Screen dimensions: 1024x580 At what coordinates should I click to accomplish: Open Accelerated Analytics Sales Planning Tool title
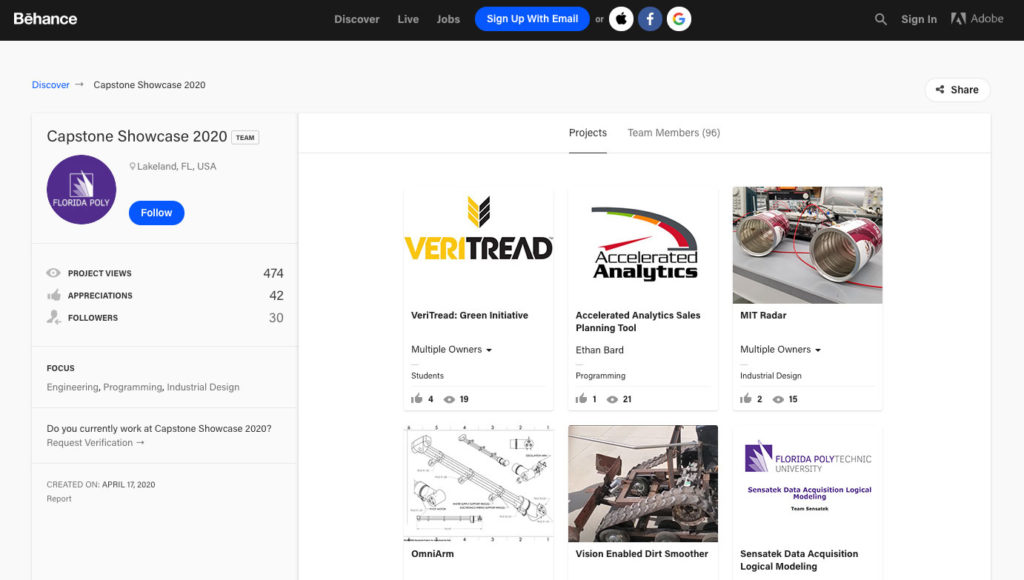(638, 321)
